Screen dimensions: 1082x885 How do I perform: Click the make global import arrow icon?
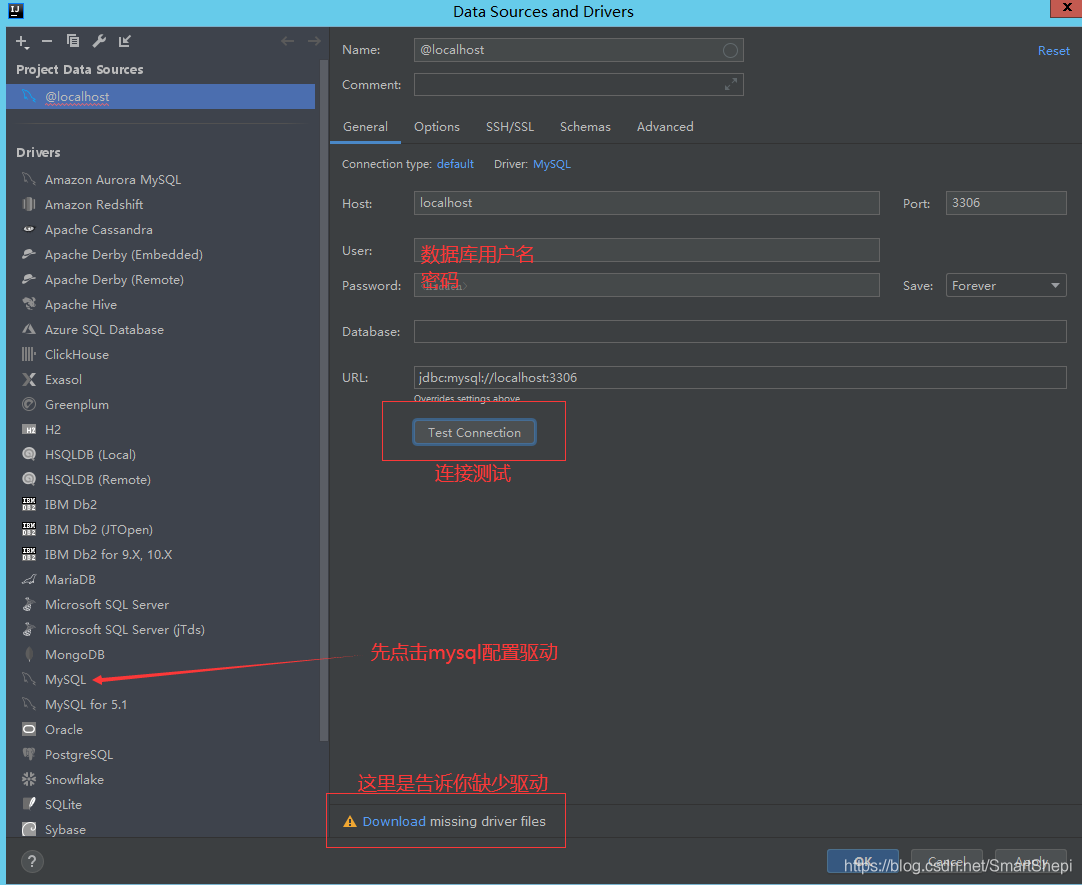(x=124, y=41)
